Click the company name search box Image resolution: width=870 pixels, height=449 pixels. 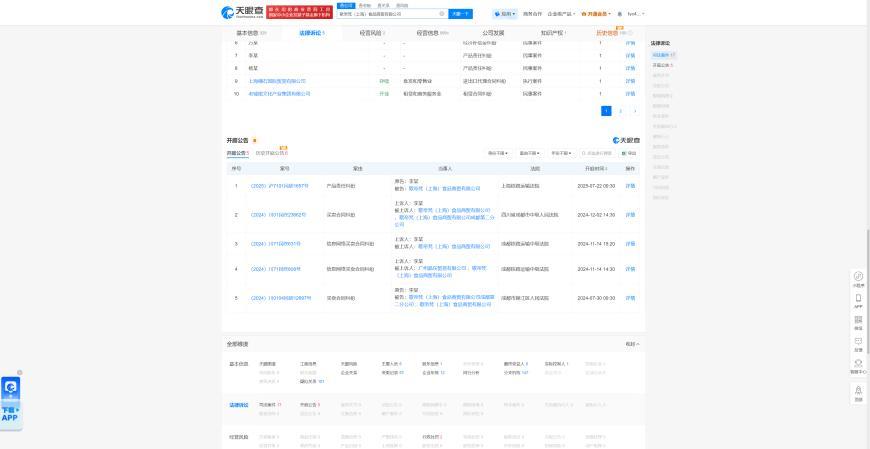point(392,14)
